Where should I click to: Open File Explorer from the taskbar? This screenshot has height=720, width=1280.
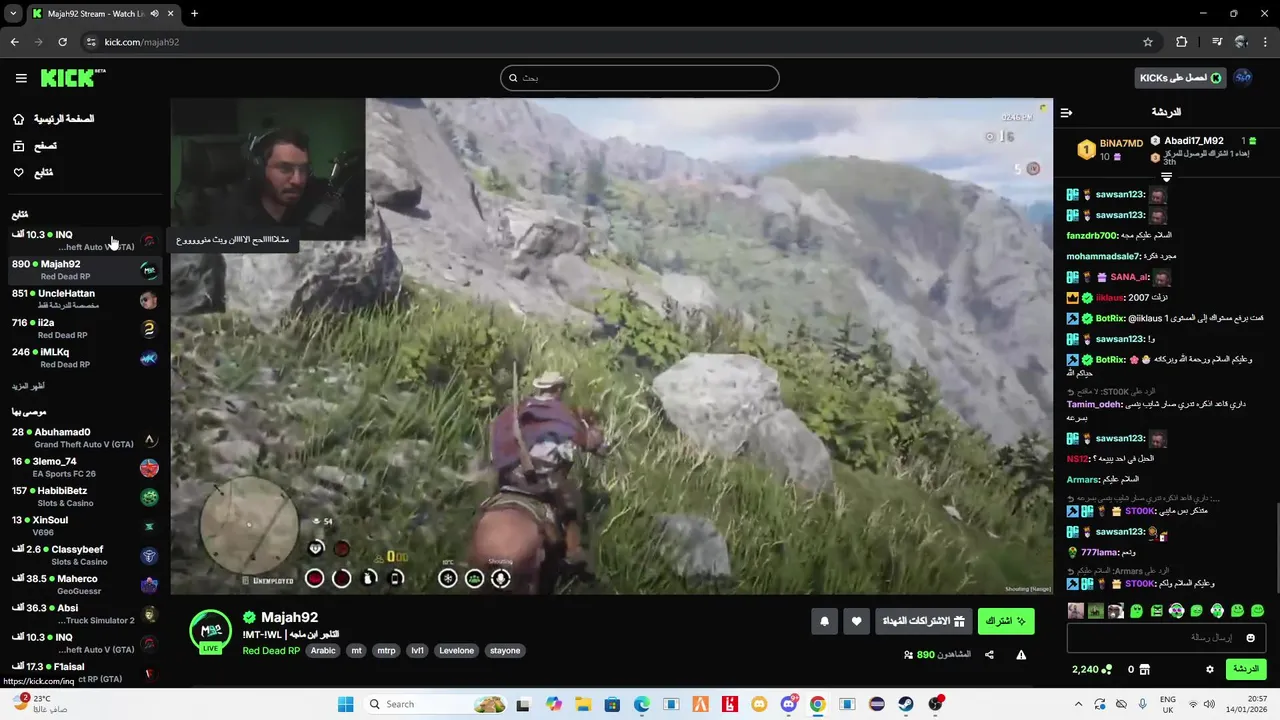(x=583, y=704)
